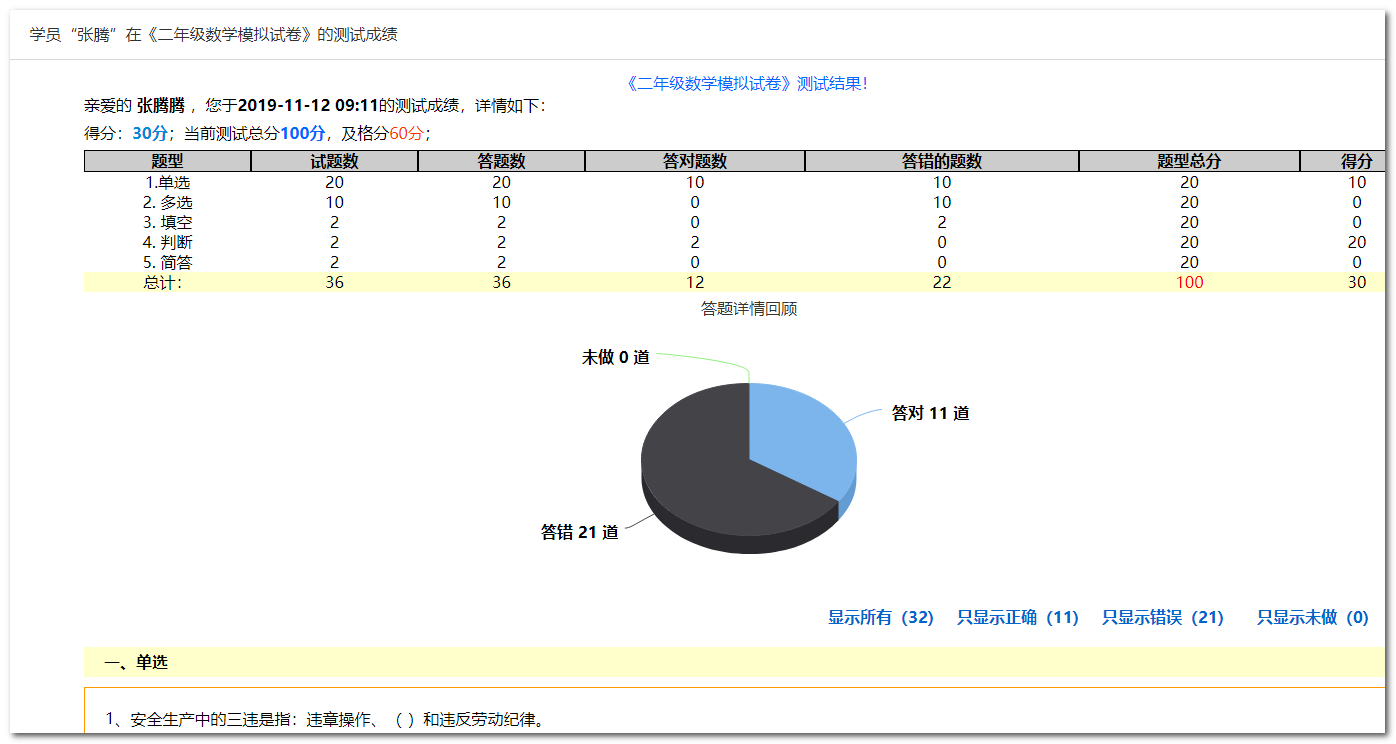Screen dimensions: 1396x744
Task: Click the page title 学员“张腾”在《二年级数学模拟试卷》的测试成绩
Action: [213, 35]
